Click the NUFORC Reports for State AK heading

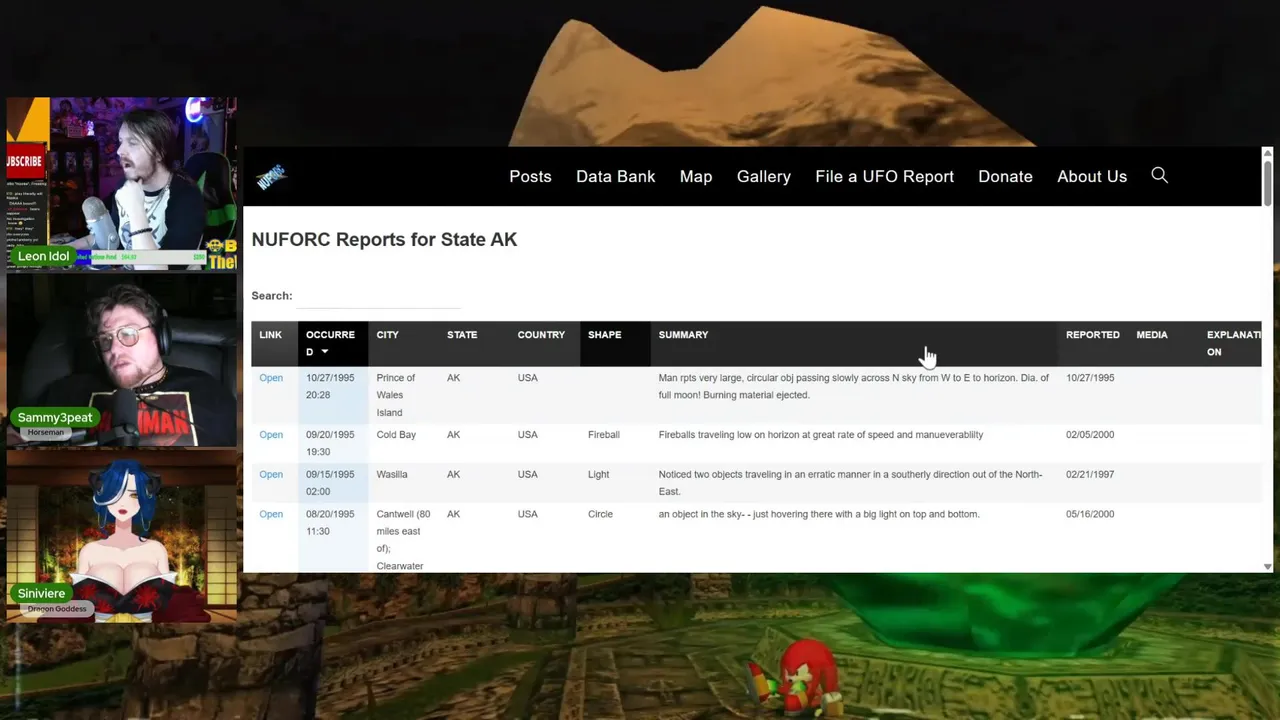[x=384, y=240]
